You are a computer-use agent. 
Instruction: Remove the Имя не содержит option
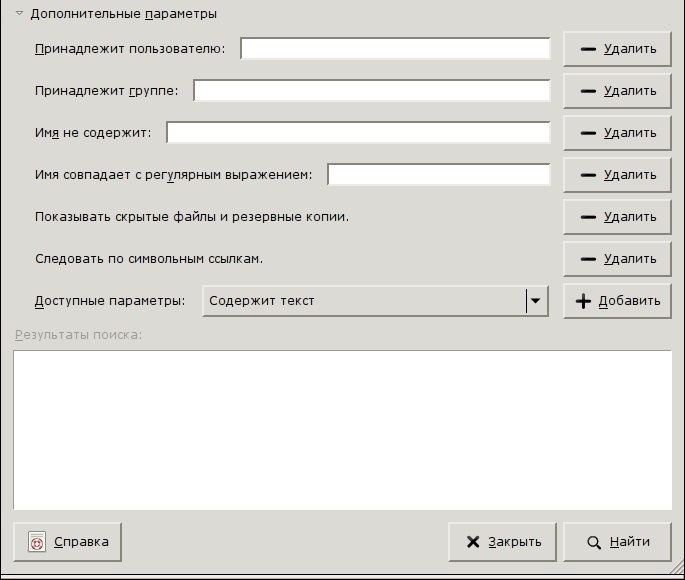coord(617,133)
